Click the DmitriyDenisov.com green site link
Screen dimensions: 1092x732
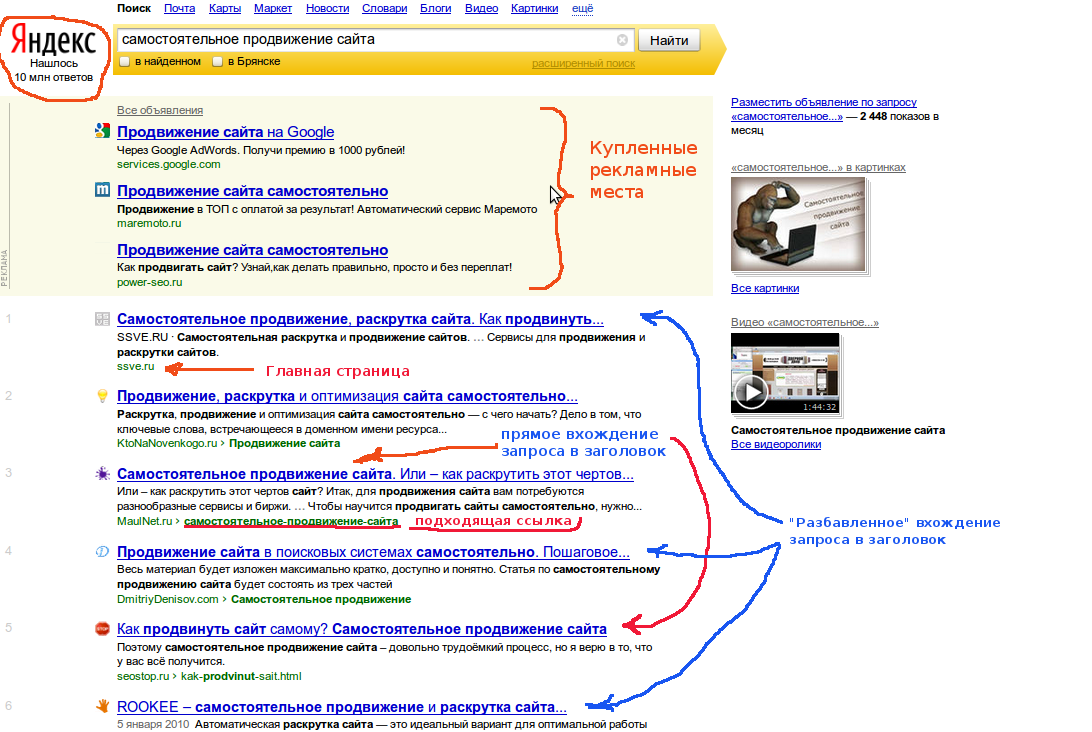[x=168, y=600]
